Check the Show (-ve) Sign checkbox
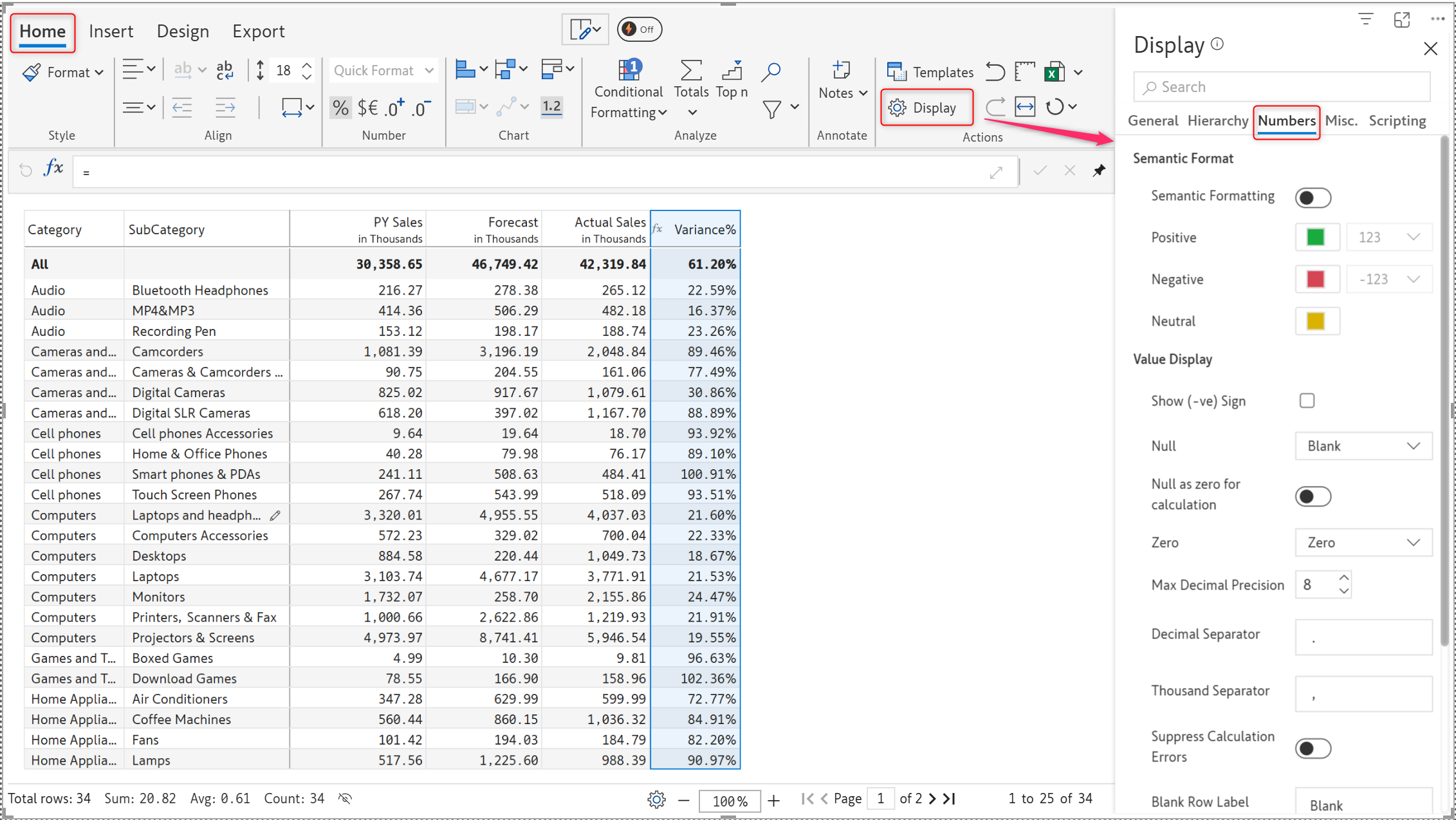The height and width of the screenshot is (820, 1456). coord(1307,401)
